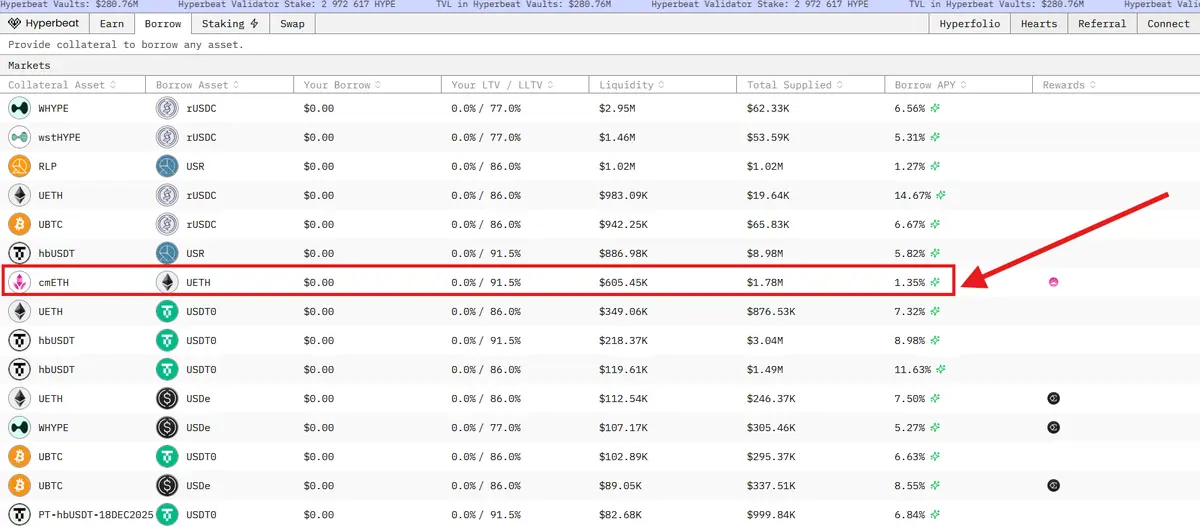This screenshot has width=1200, height=527.
Task: Click the rewards icon in the 5.27% APY row
Action: click(x=1053, y=428)
